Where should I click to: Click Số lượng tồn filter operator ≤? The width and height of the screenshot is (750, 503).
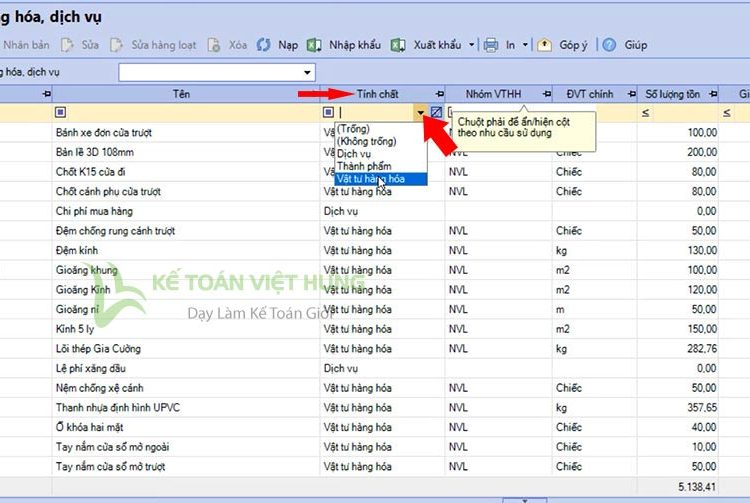[645, 113]
